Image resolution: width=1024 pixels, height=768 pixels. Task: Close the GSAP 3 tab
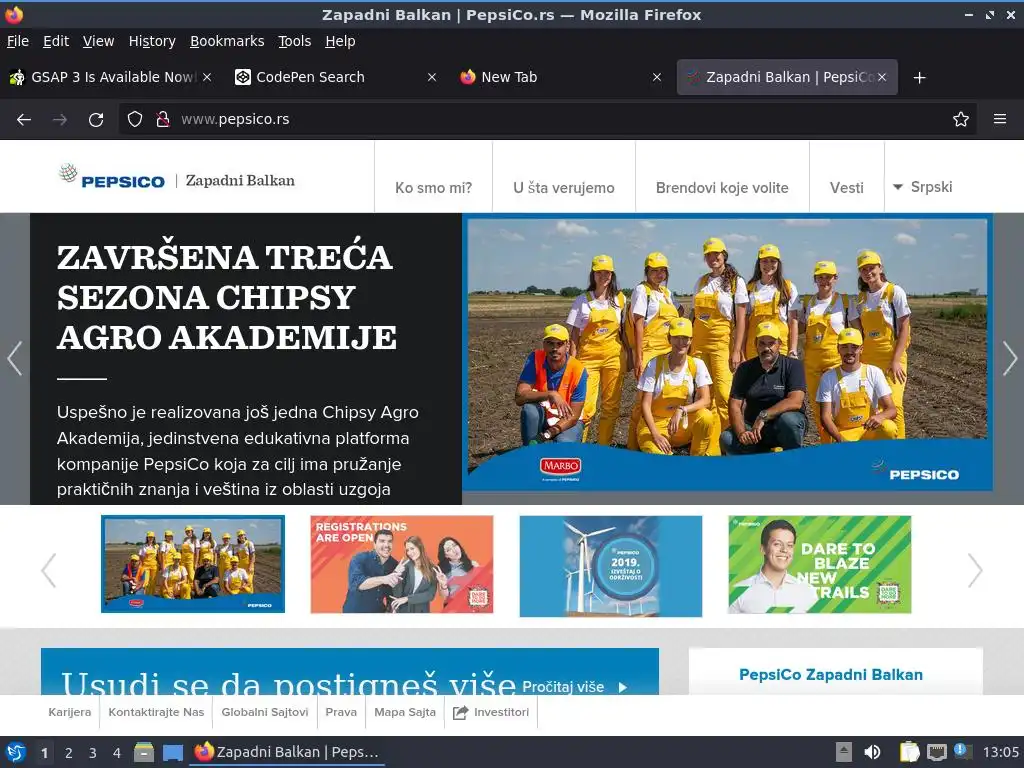click(x=207, y=77)
